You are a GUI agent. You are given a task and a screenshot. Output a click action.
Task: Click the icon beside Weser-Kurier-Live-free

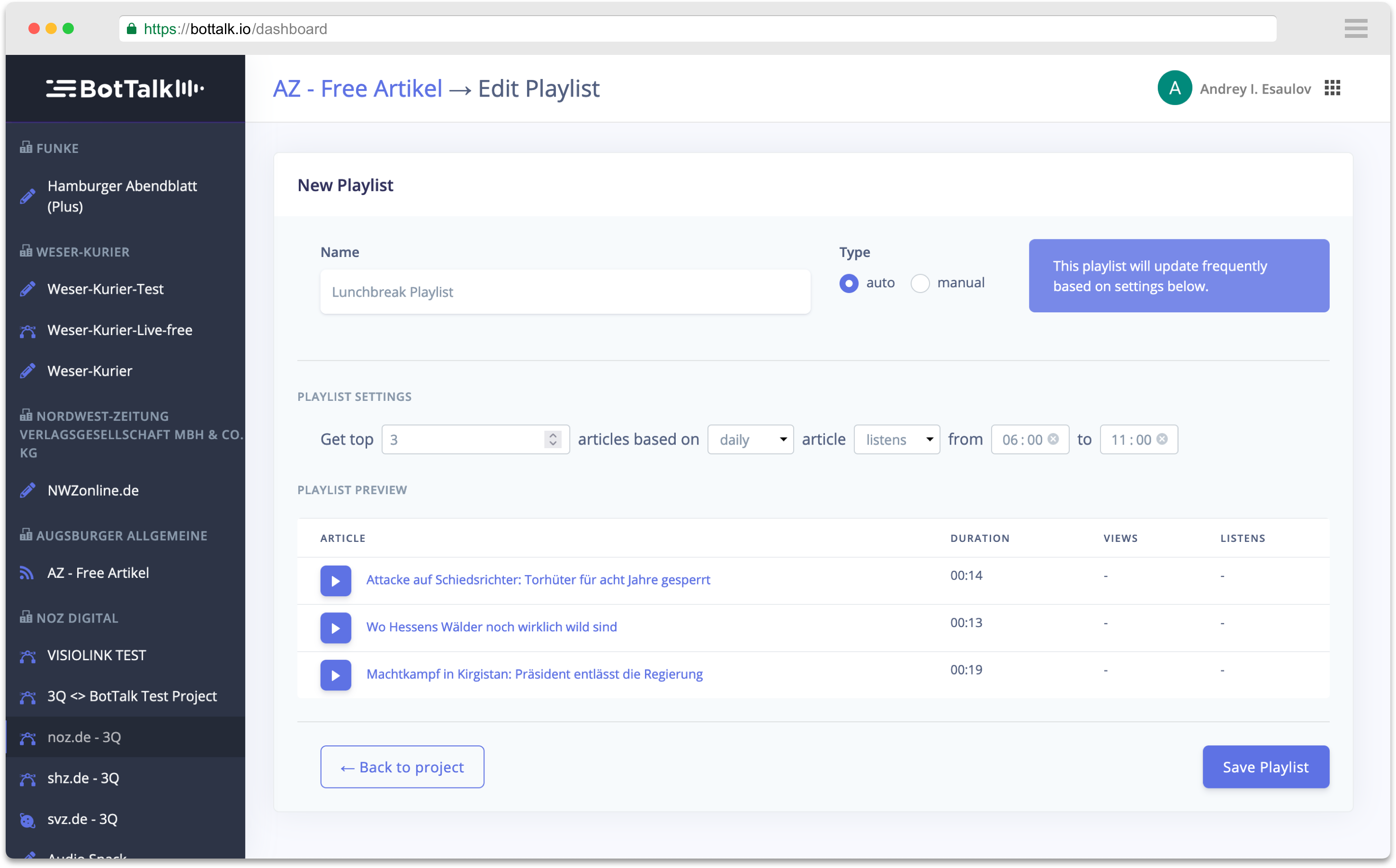pos(27,331)
